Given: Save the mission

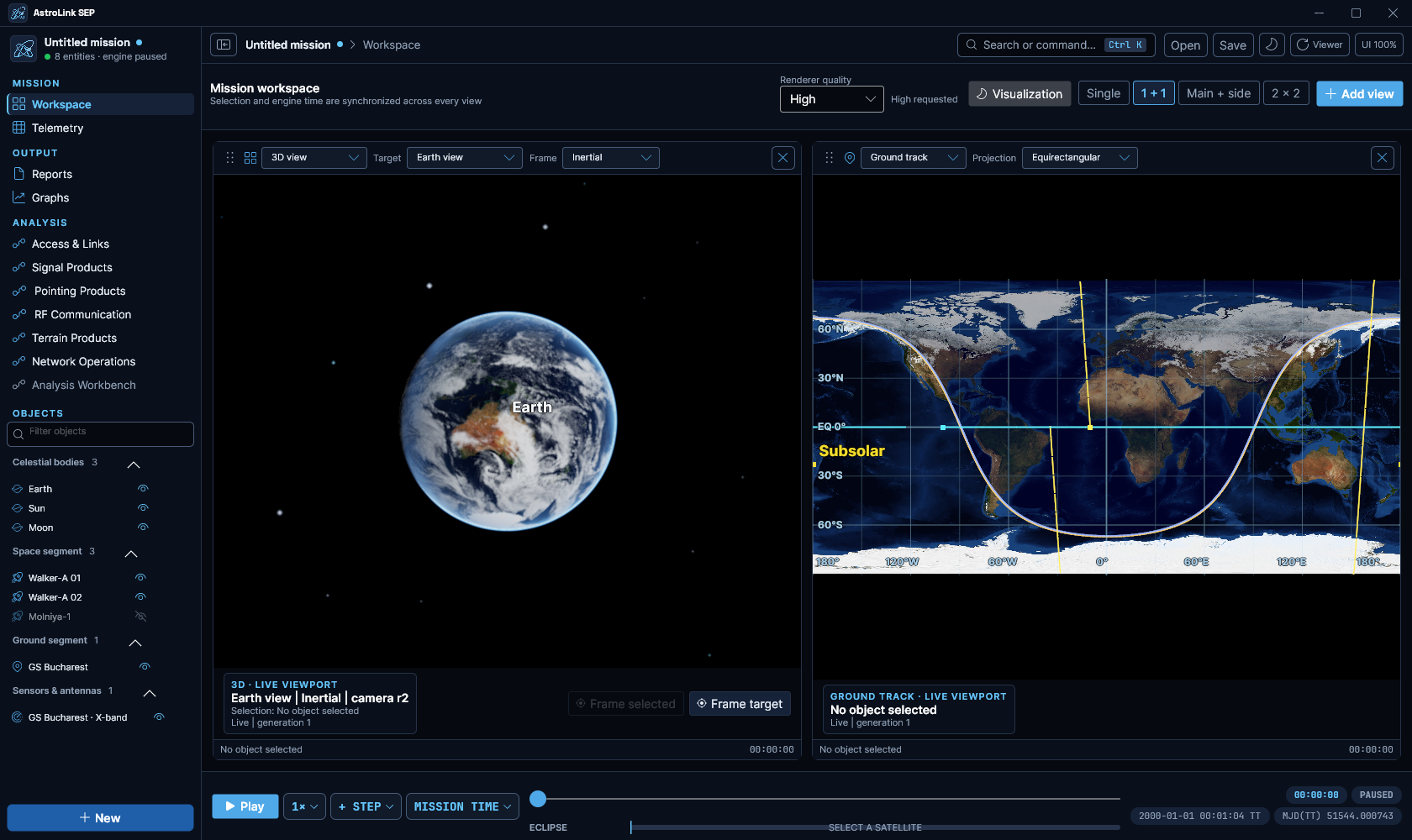Looking at the screenshot, I should [1233, 45].
